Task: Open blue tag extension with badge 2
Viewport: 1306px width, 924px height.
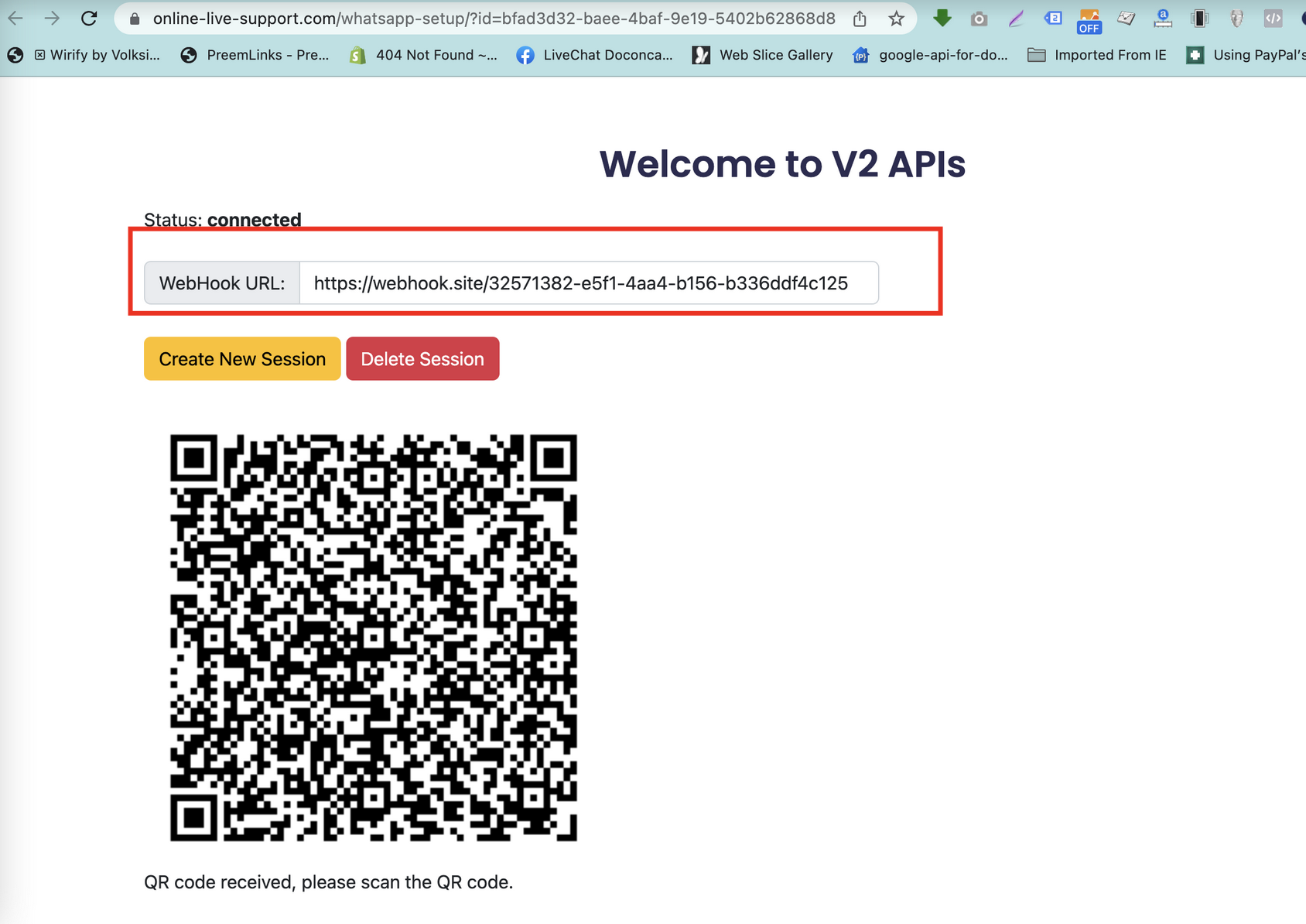Action: click(1052, 18)
